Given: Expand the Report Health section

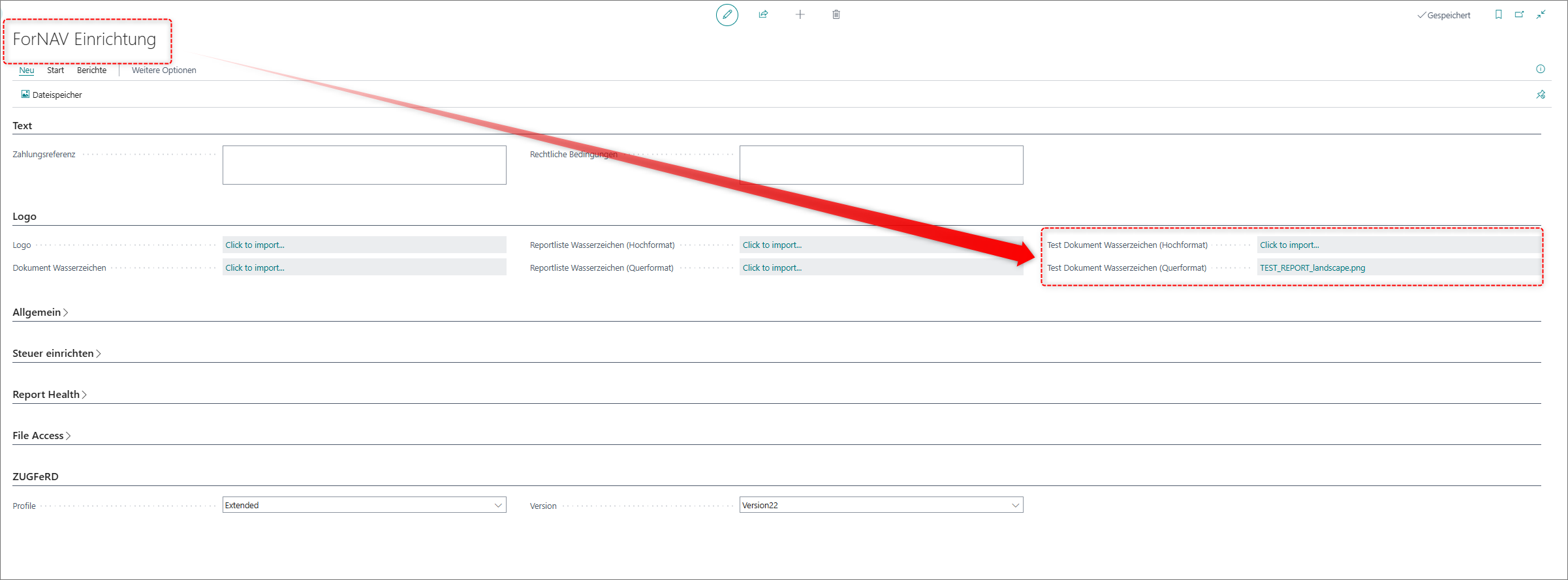Looking at the screenshot, I should click(x=50, y=394).
